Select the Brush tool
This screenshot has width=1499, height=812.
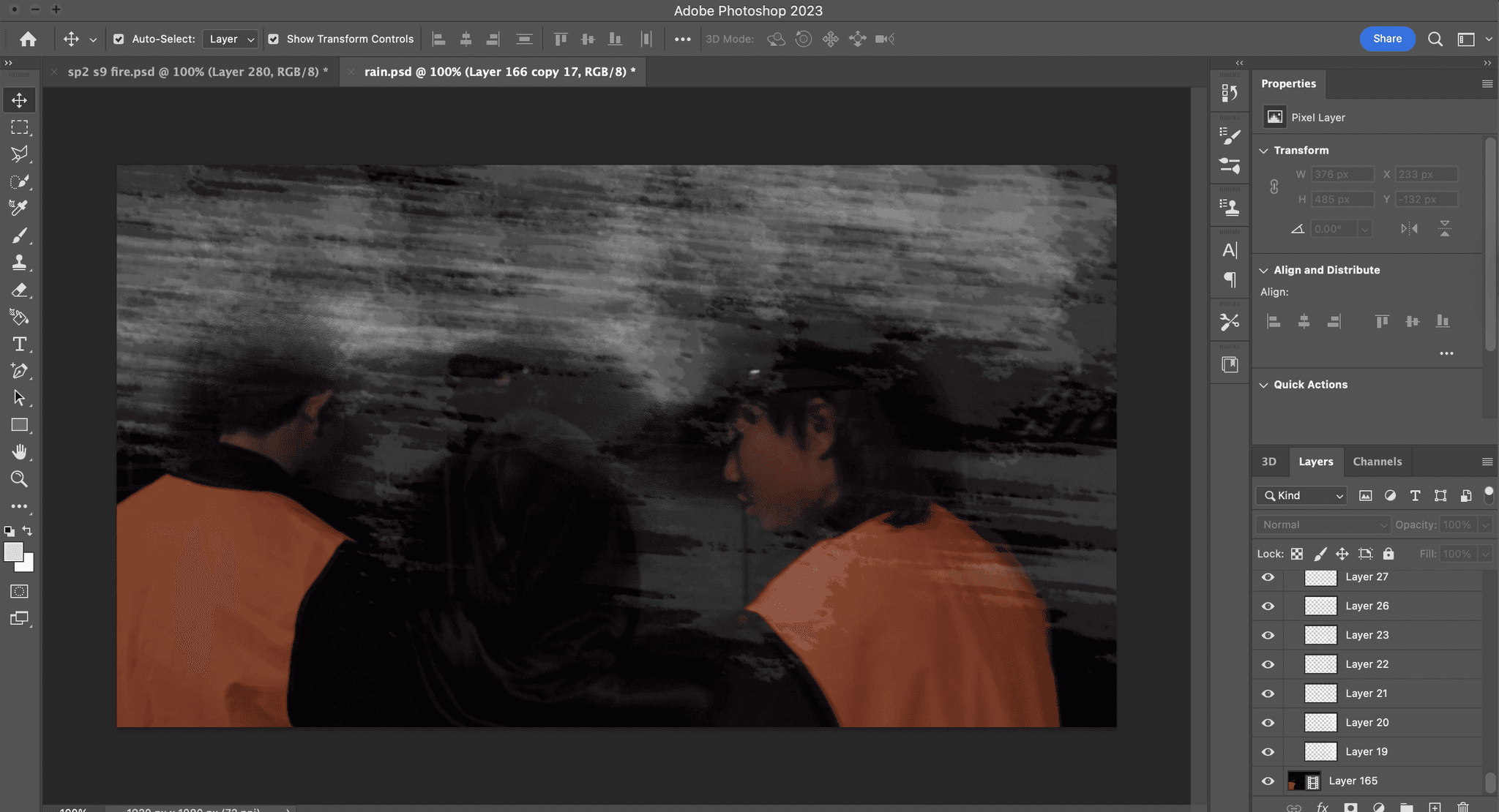20,236
